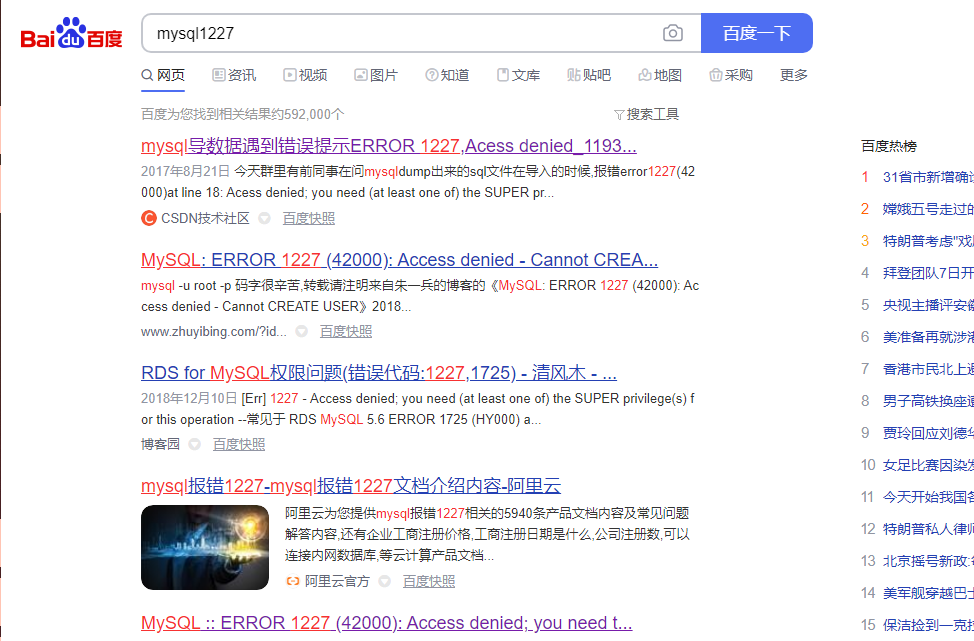Open hot item 11: 今天开始我国
Screen dimensions: 974x641
(x=928, y=497)
